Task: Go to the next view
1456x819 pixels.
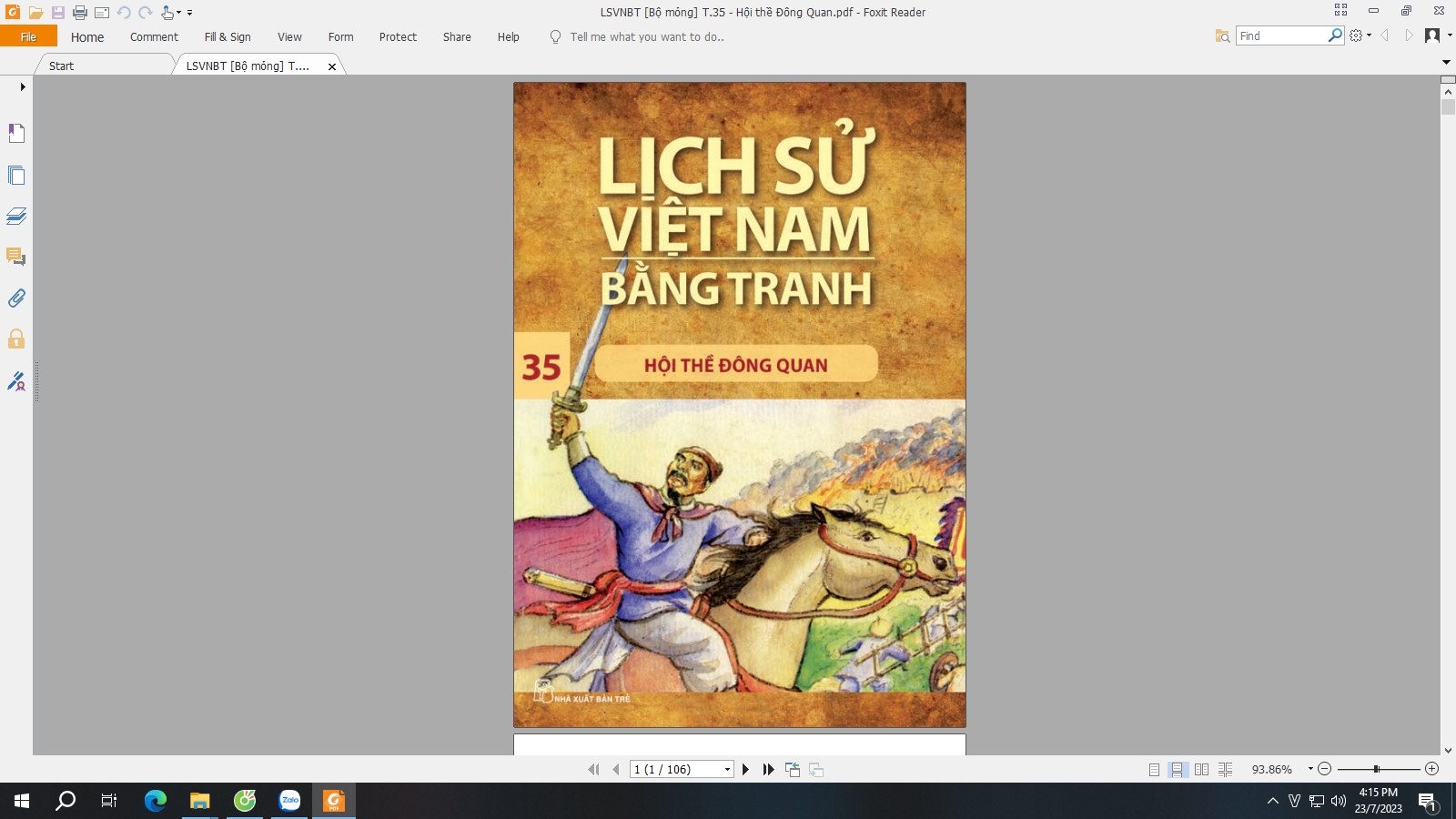Action: point(816,769)
